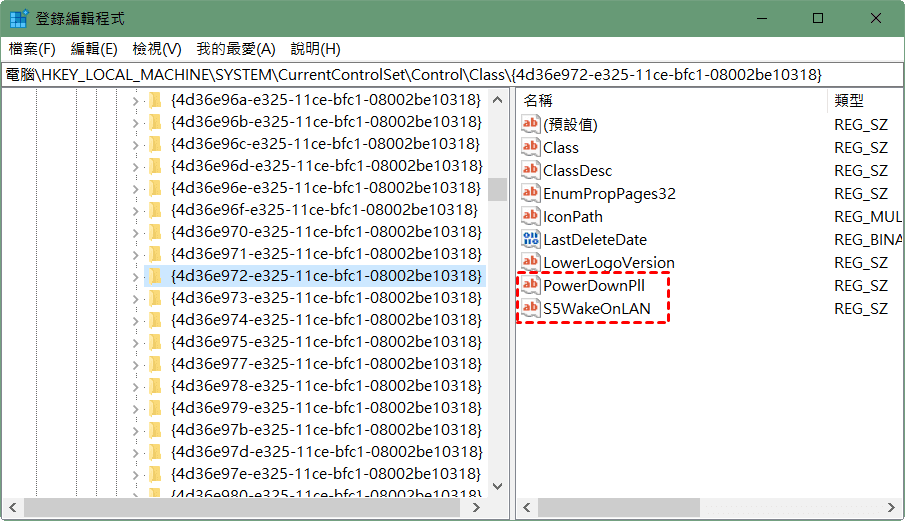Click the binary icon beside LastDeleteDate
This screenshot has height=521, width=905.
click(530, 239)
